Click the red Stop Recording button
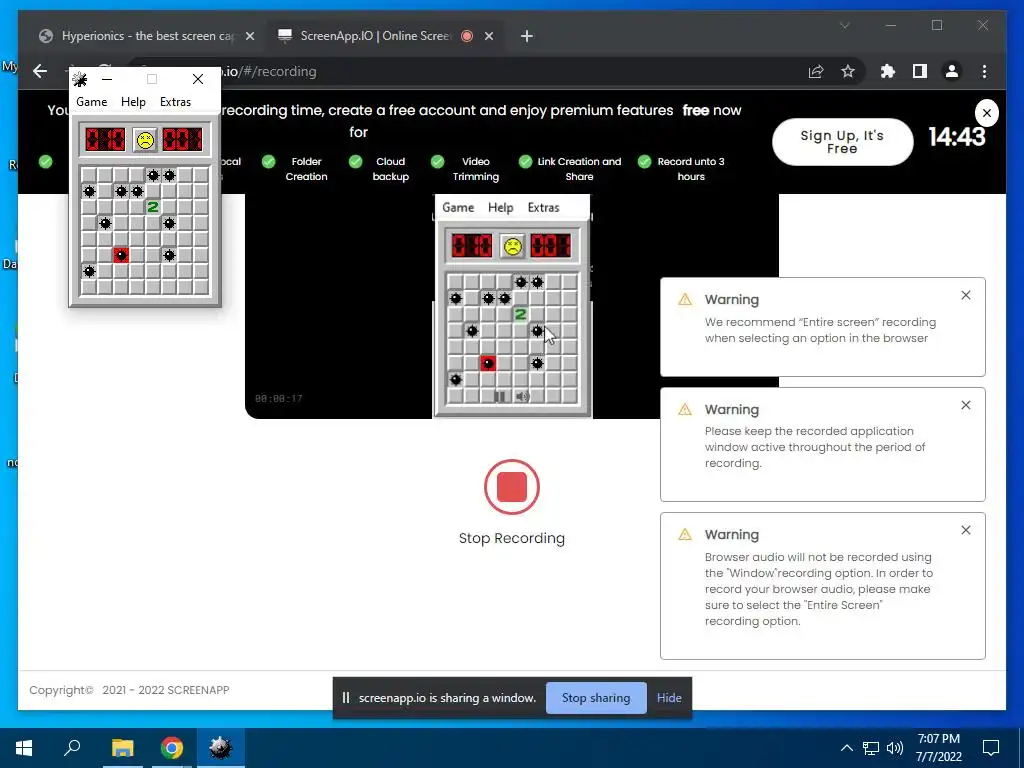 [511, 487]
